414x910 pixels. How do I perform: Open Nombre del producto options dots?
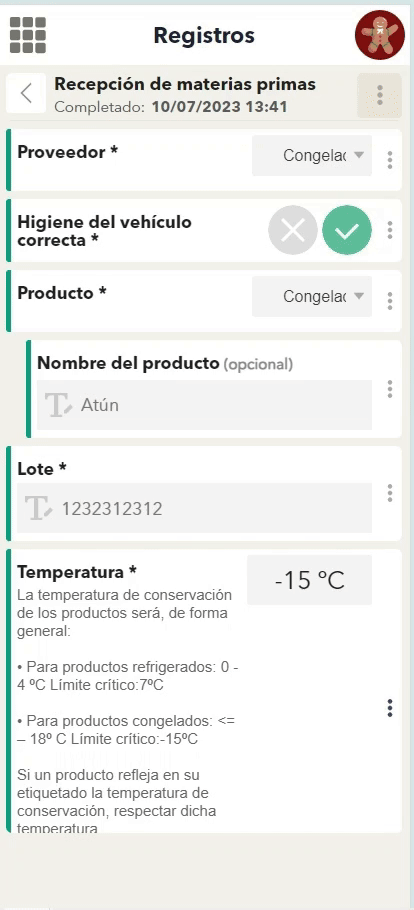point(390,389)
